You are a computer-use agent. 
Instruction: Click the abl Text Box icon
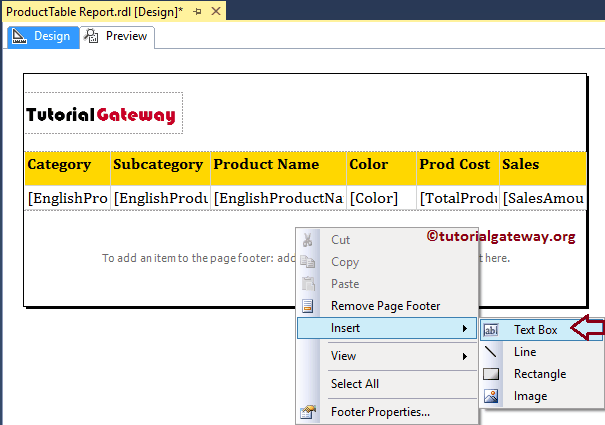click(491, 330)
